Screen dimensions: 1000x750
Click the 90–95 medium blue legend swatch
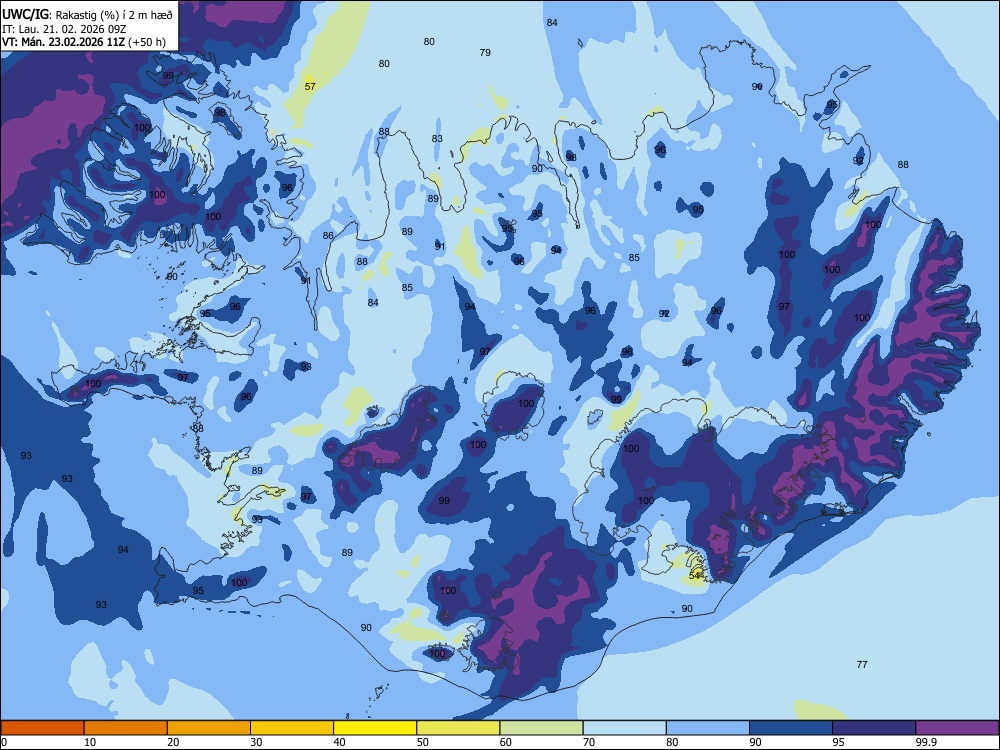(x=791, y=728)
